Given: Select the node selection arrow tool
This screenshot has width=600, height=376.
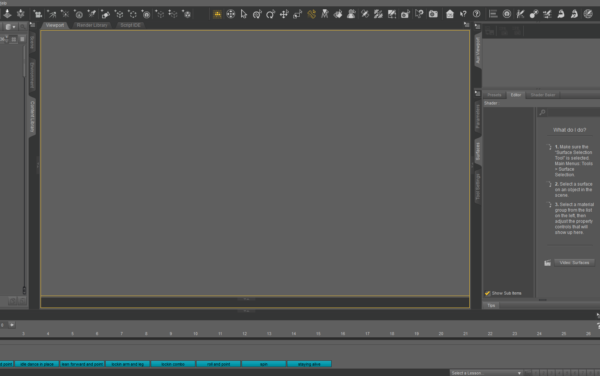Looking at the screenshot, I should [244, 15].
